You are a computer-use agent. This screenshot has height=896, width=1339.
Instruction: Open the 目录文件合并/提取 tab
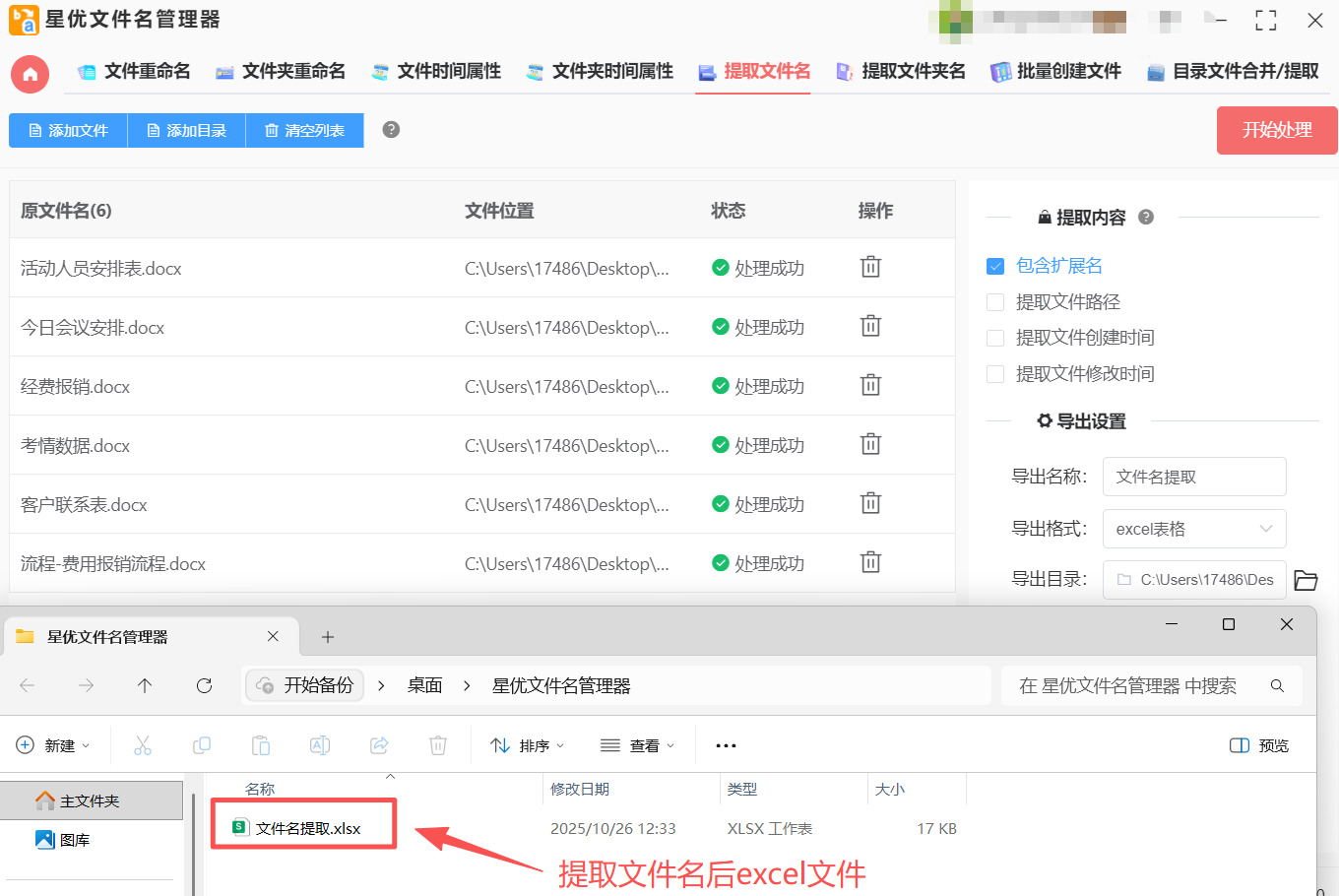point(1233,71)
